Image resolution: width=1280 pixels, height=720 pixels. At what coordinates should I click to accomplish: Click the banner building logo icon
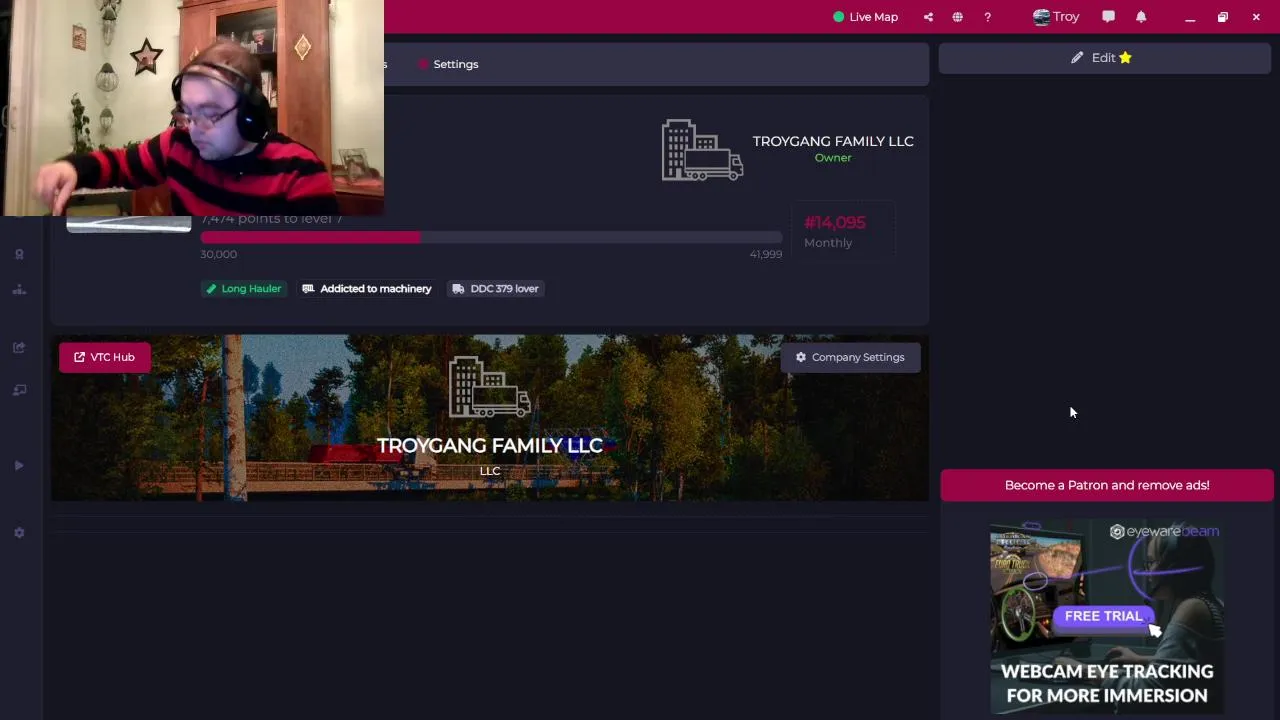[x=489, y=388]
